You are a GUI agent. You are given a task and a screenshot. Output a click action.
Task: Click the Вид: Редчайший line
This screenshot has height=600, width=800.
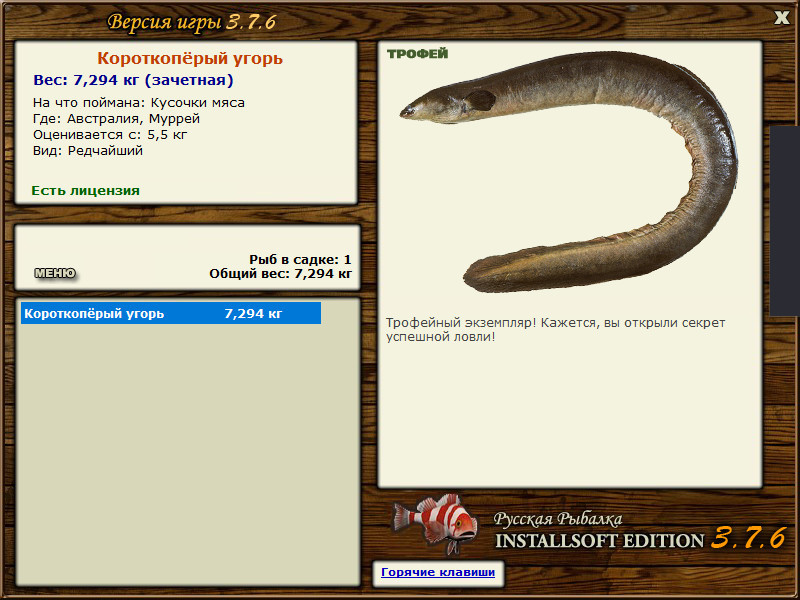coord(88,151)
